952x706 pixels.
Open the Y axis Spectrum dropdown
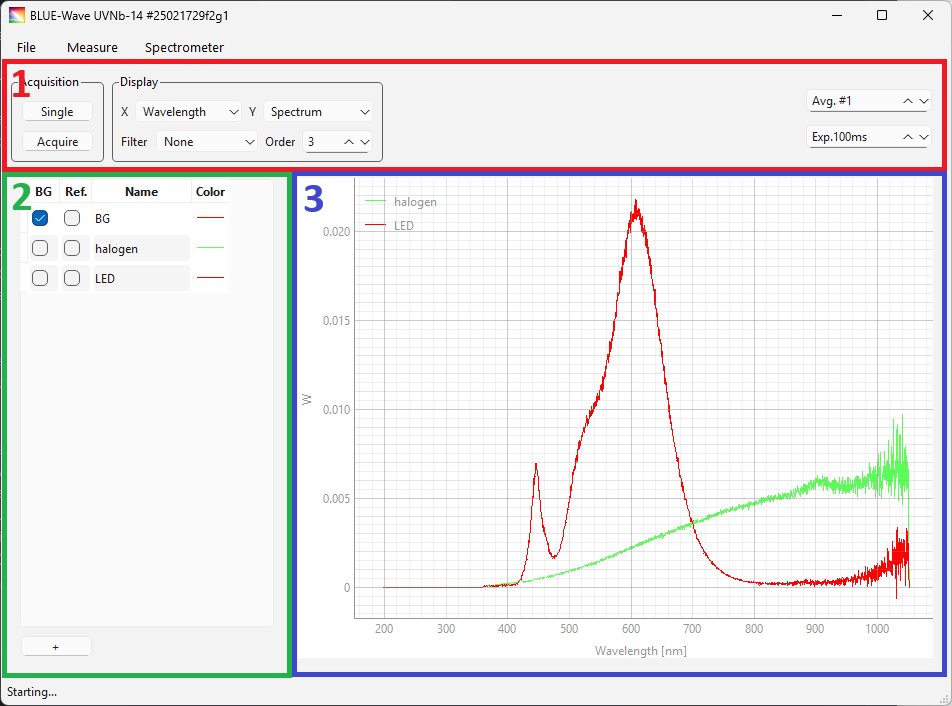click(319, 112)
